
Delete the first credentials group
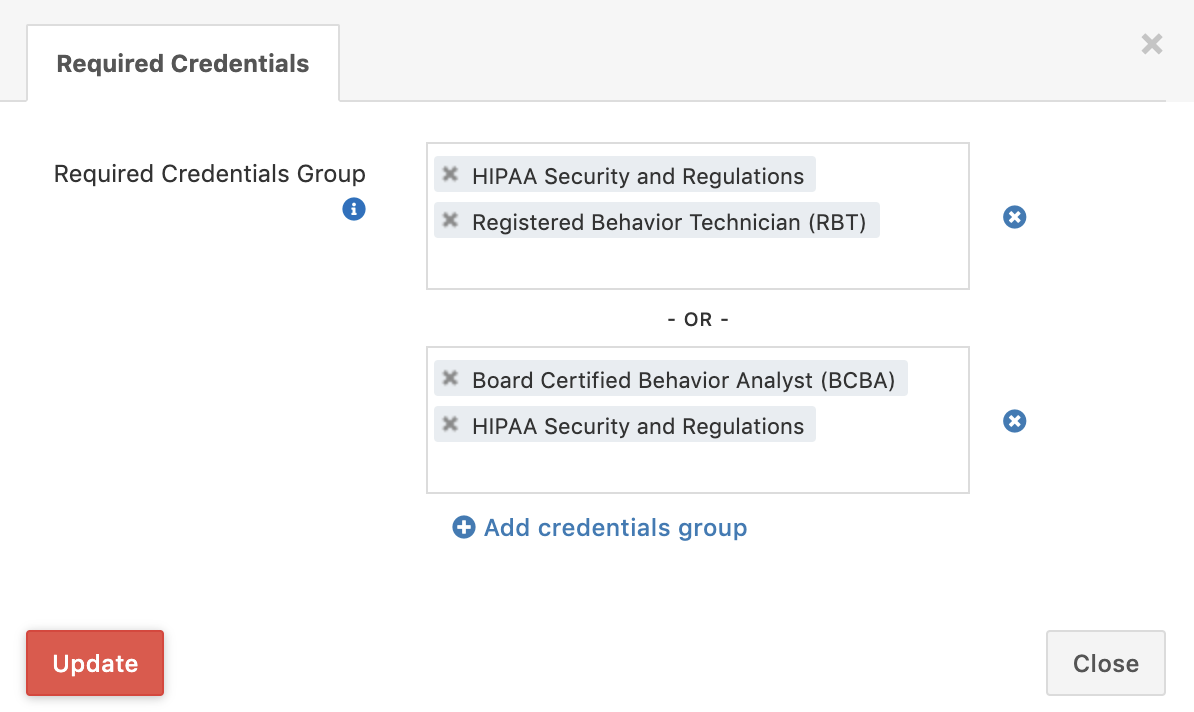(x=1014, y=217)
